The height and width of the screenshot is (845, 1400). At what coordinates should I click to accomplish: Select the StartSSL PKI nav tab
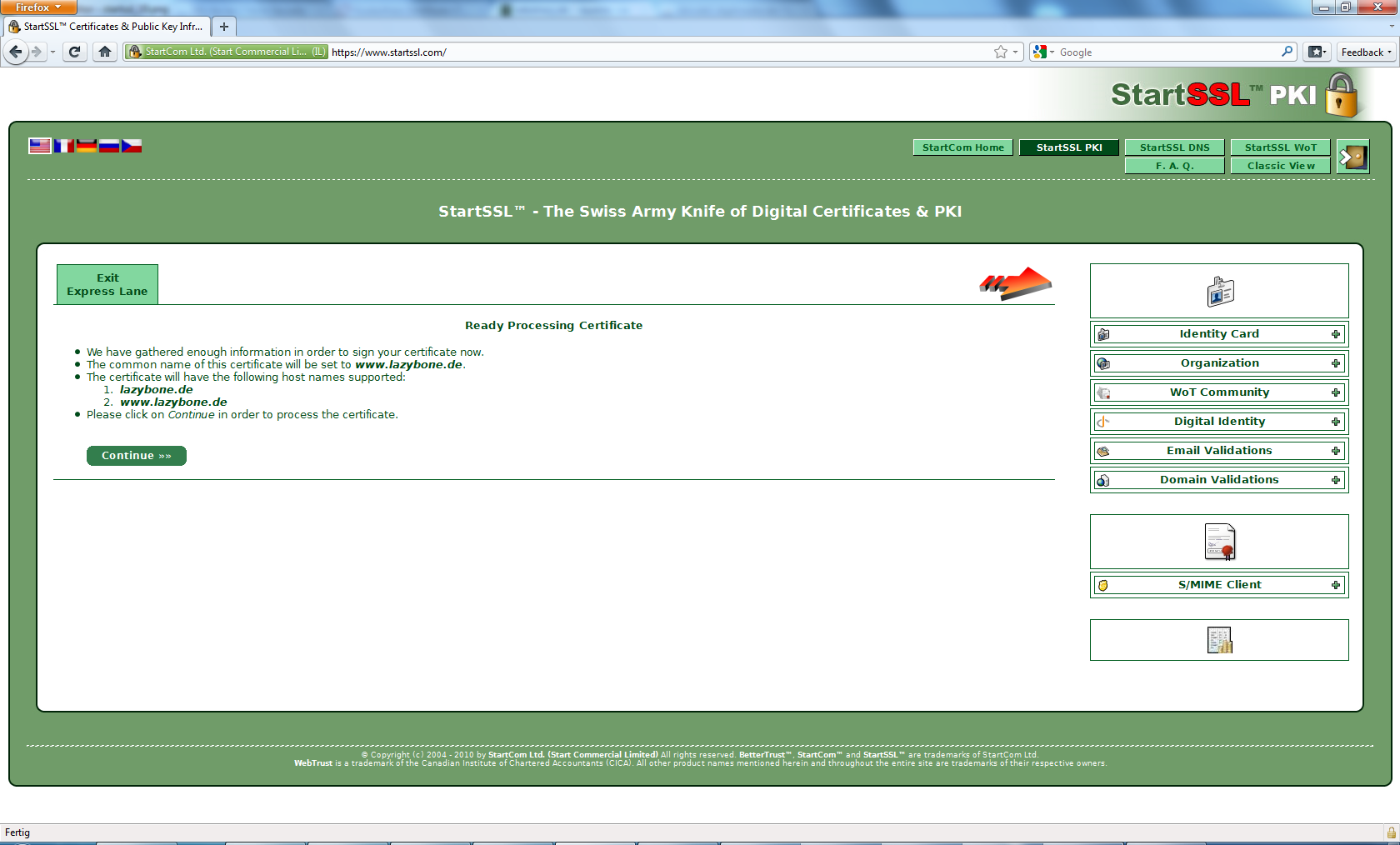click(1069, 147)
